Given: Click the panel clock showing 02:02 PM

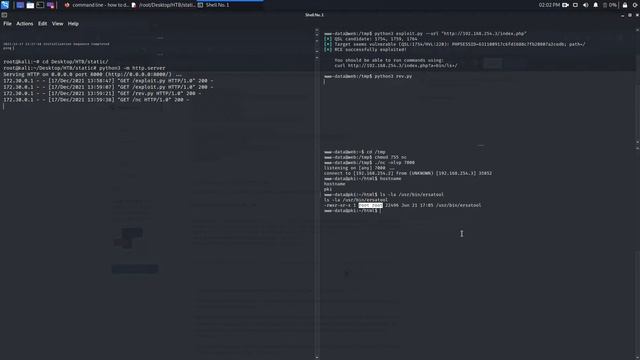Looking at the screenshot, I should (x=549, y=5).
